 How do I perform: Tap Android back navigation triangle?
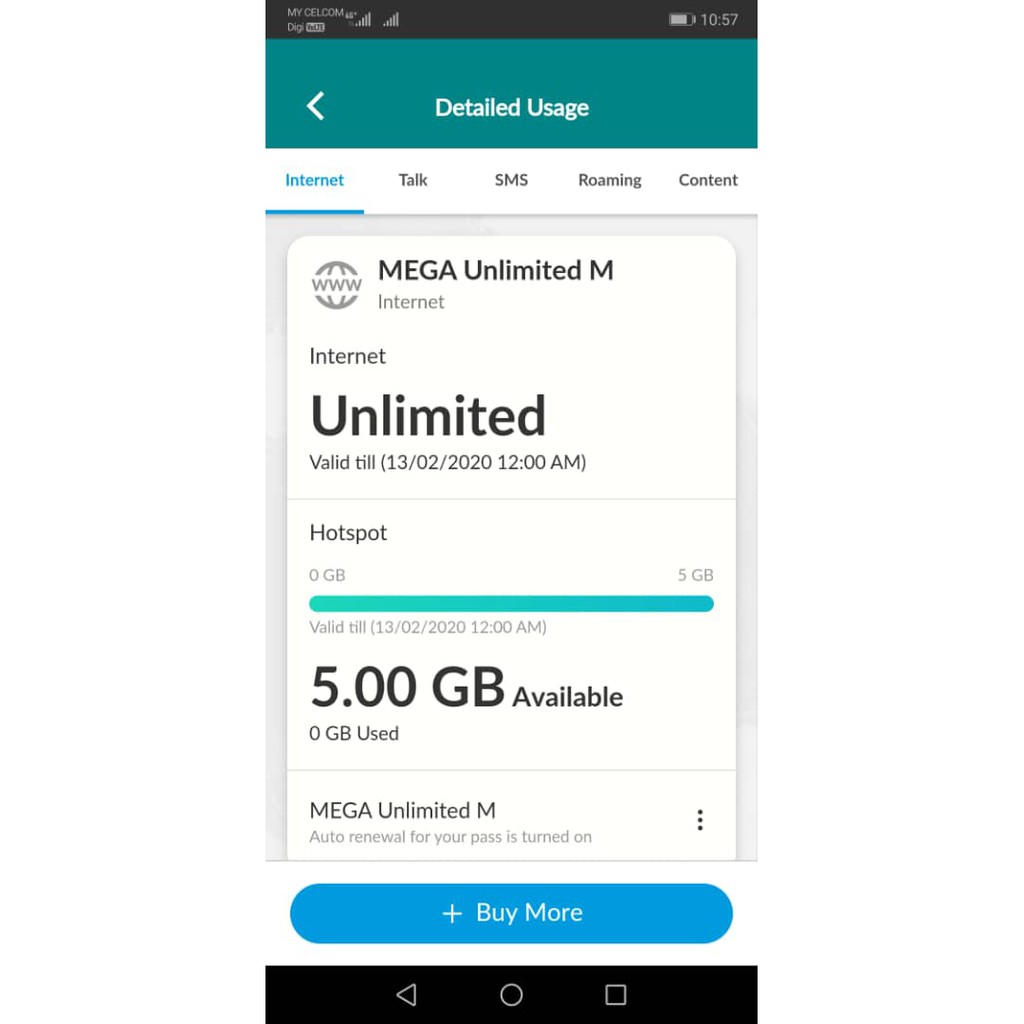click(x=407, y=995)
